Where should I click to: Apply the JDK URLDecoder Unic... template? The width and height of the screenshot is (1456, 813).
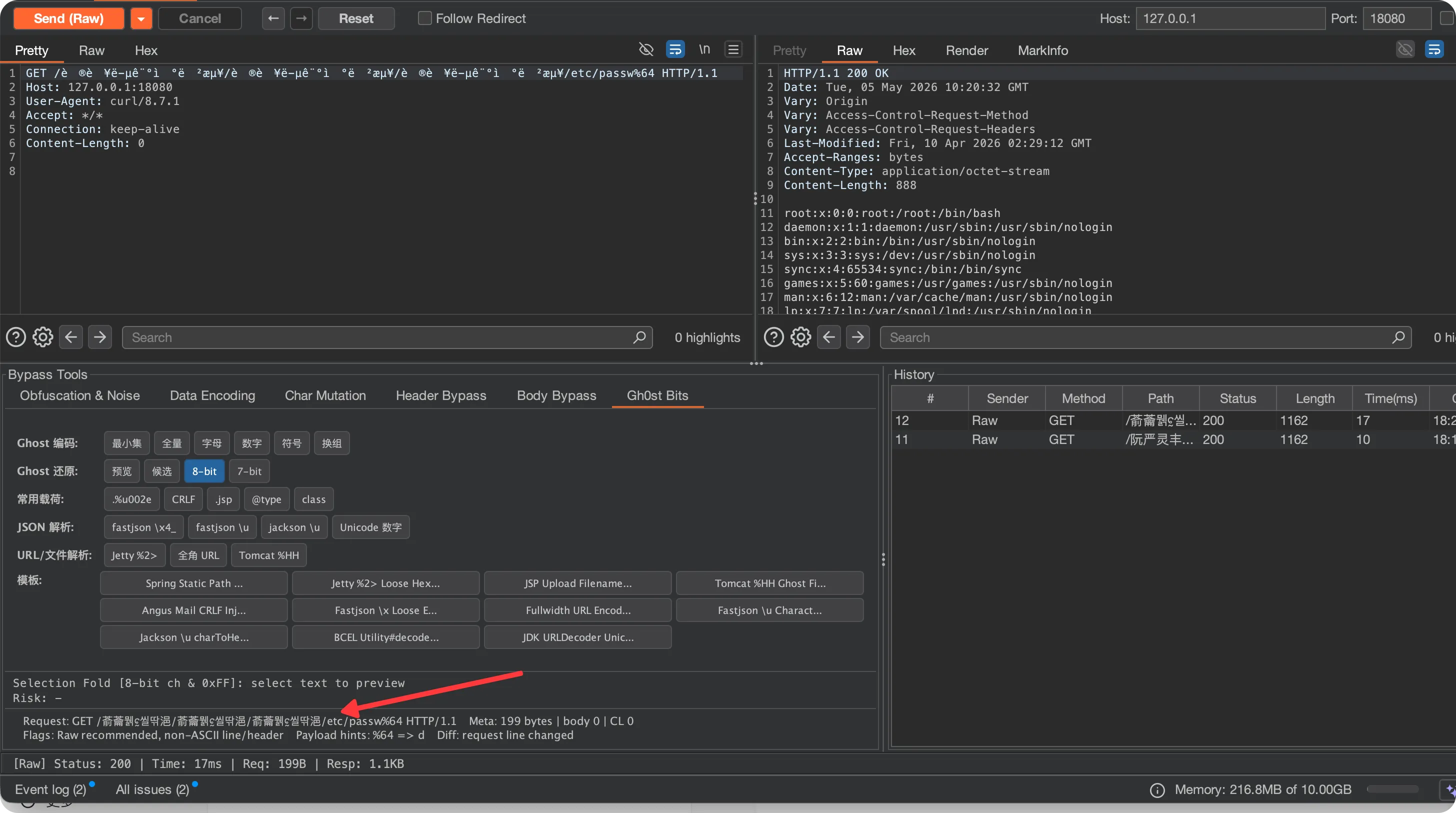click(577, 637)
